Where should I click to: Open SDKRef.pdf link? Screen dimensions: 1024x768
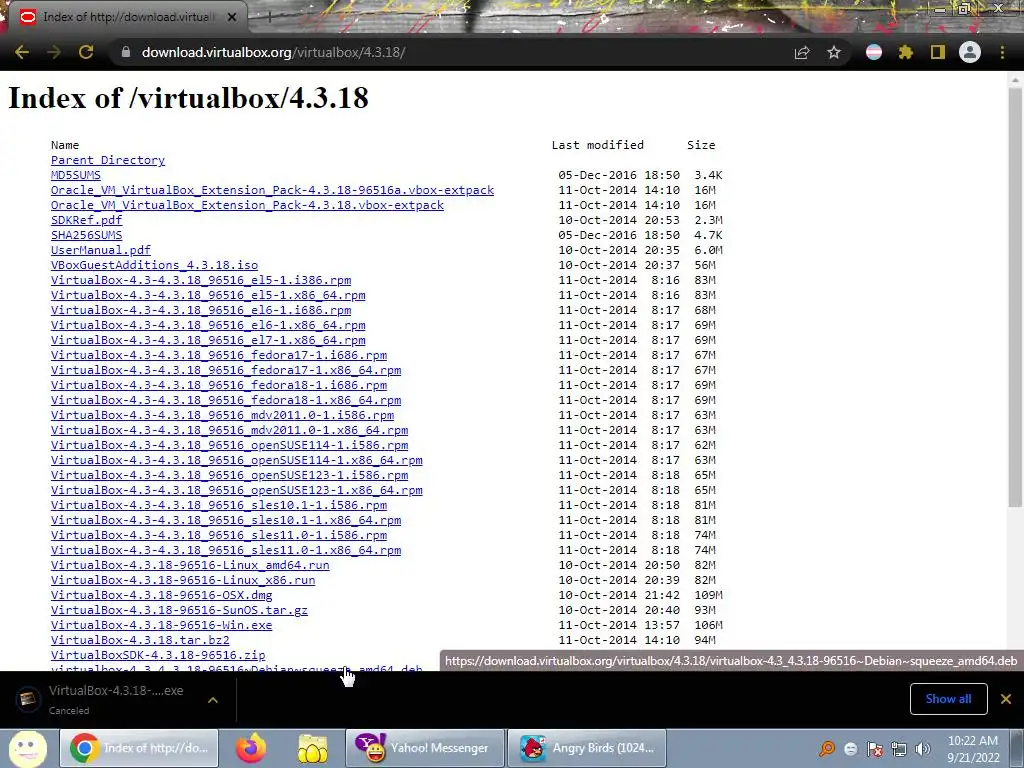coord(86,220)
